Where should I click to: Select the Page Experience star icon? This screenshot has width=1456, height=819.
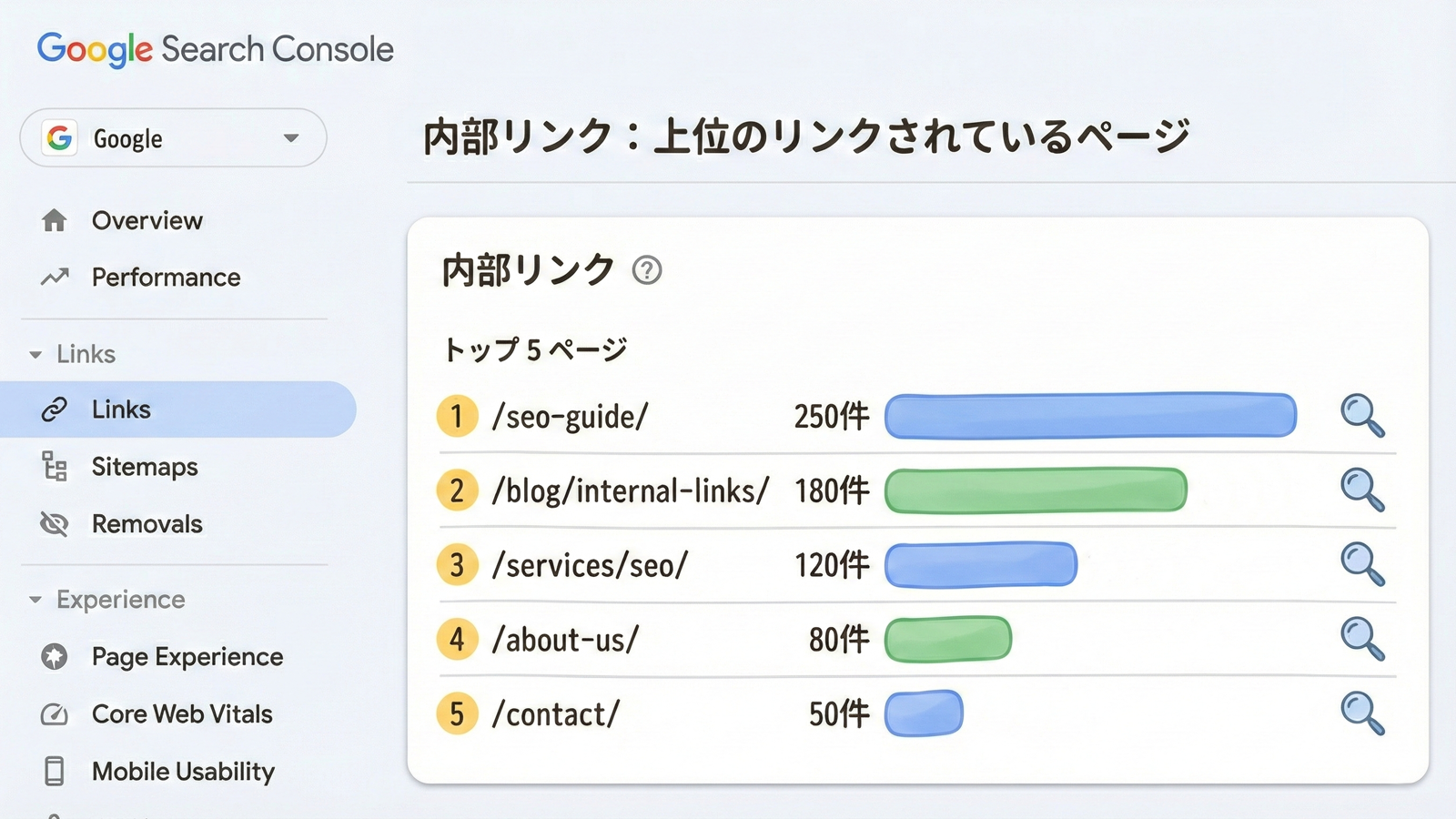click(x=56, y=656)
